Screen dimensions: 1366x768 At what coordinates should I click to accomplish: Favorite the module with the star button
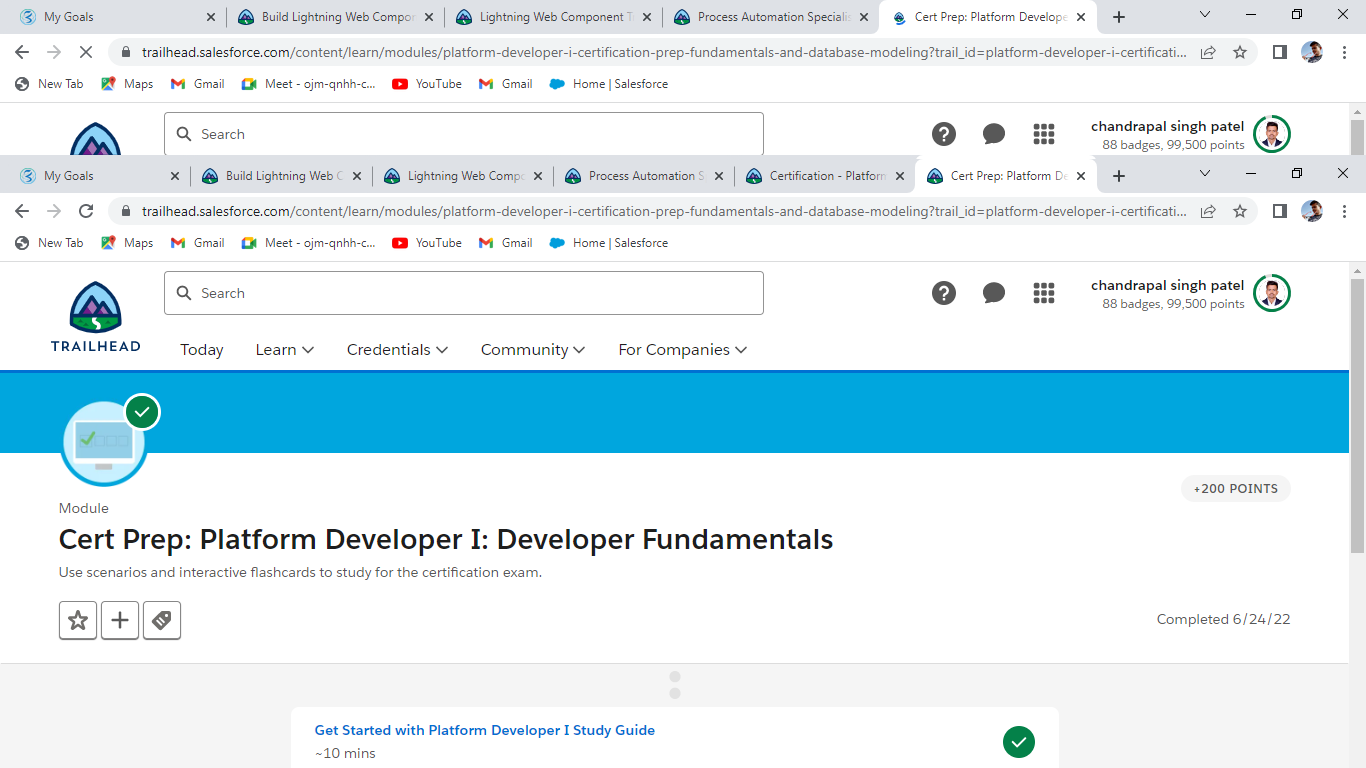click(x=78, y=620)
